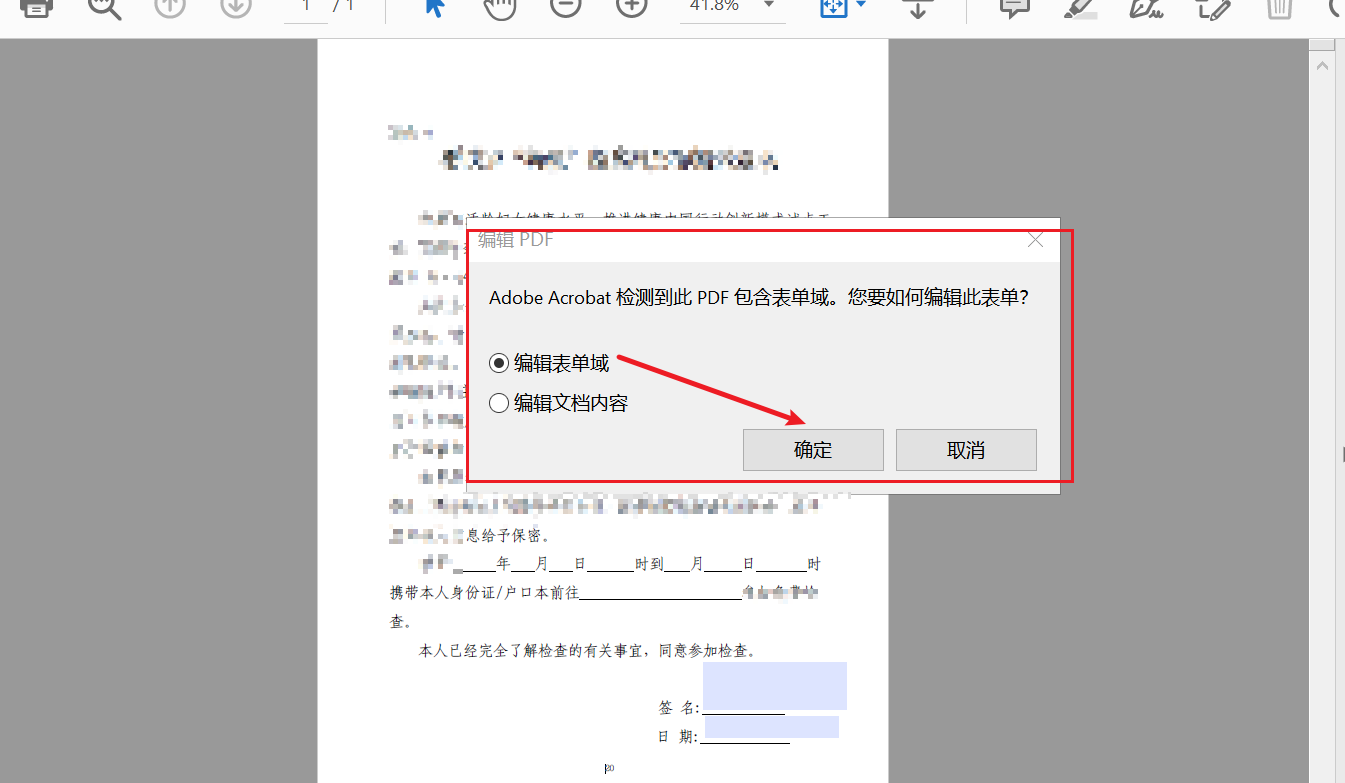Click the 日 期: label

pos(678,736)
